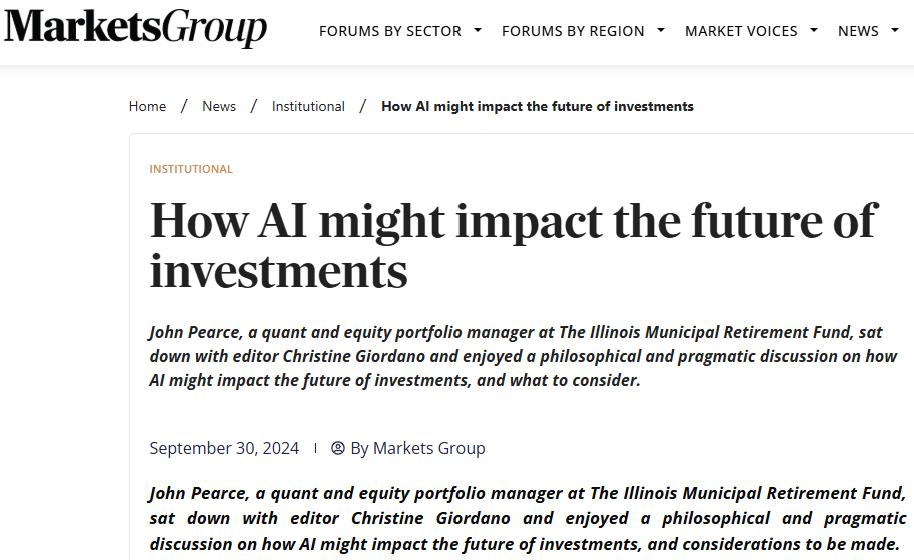
Task: Click the large article headline
Action: click(x=512, y=245)
